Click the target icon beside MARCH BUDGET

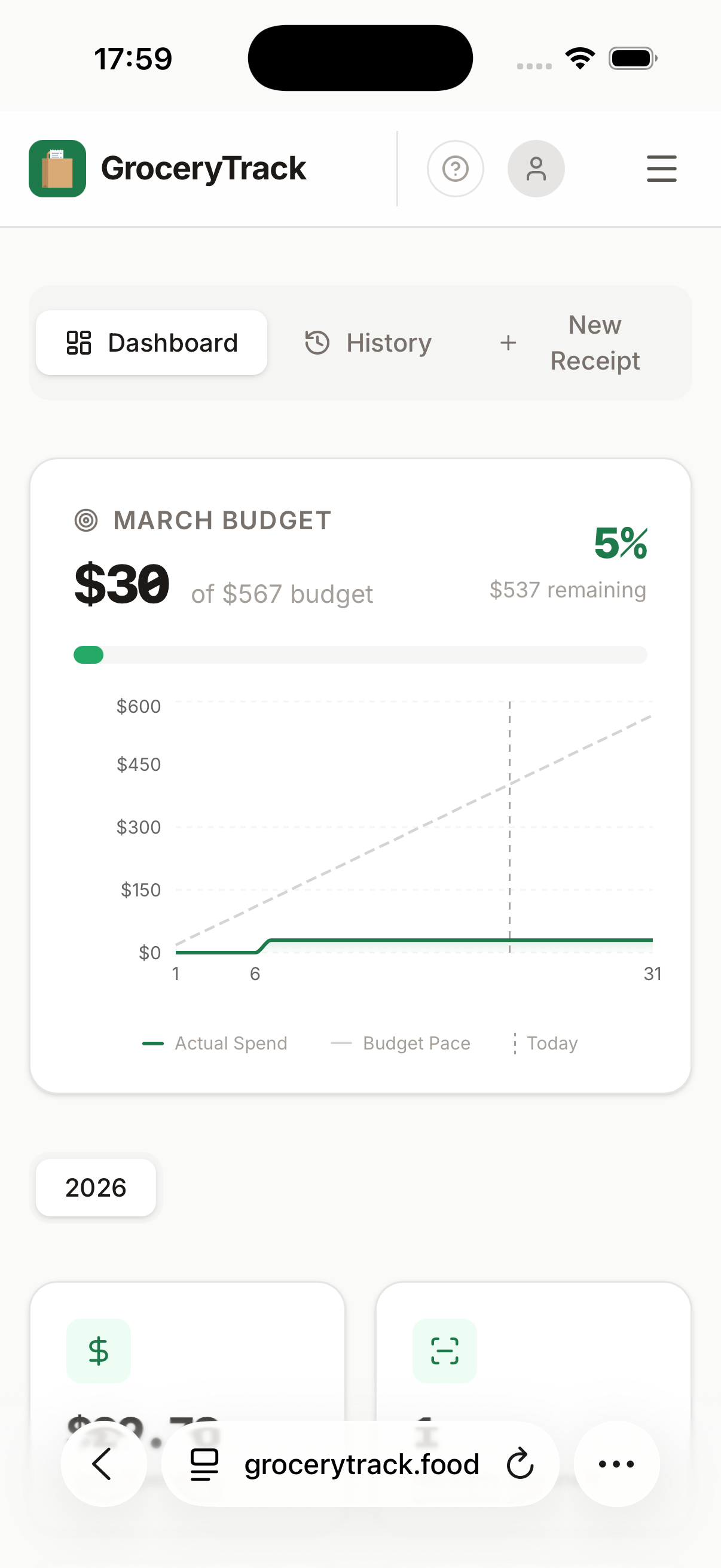click(x=87, y=520)
